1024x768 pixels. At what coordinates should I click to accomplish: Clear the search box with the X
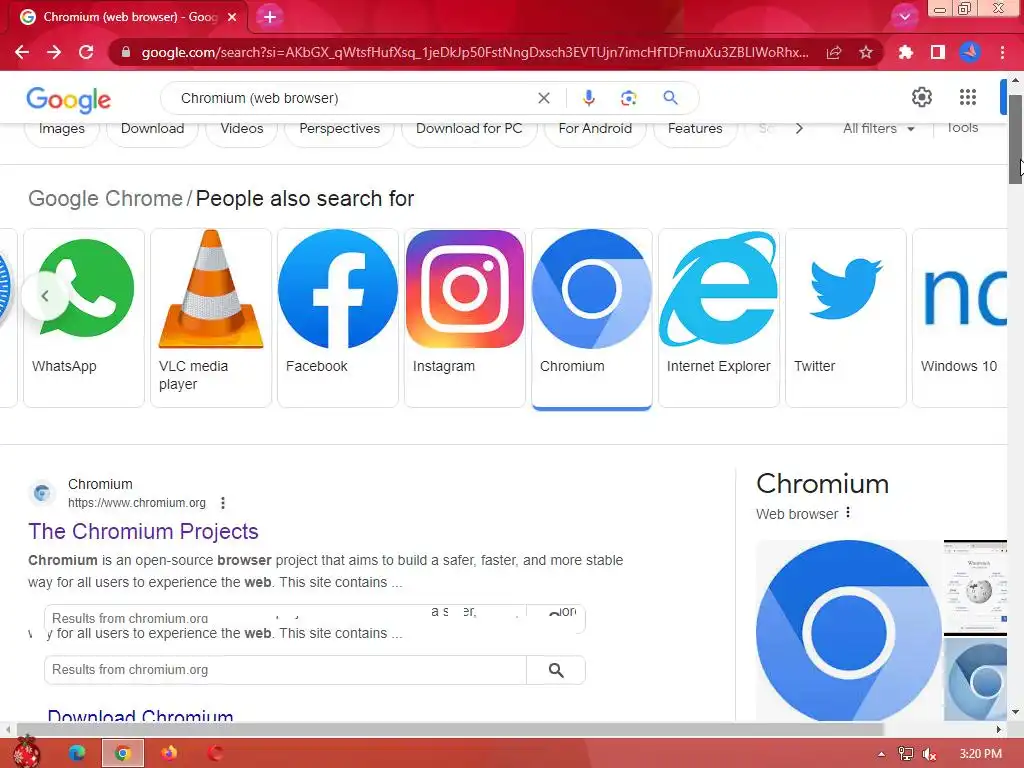(x=543, y=98)
